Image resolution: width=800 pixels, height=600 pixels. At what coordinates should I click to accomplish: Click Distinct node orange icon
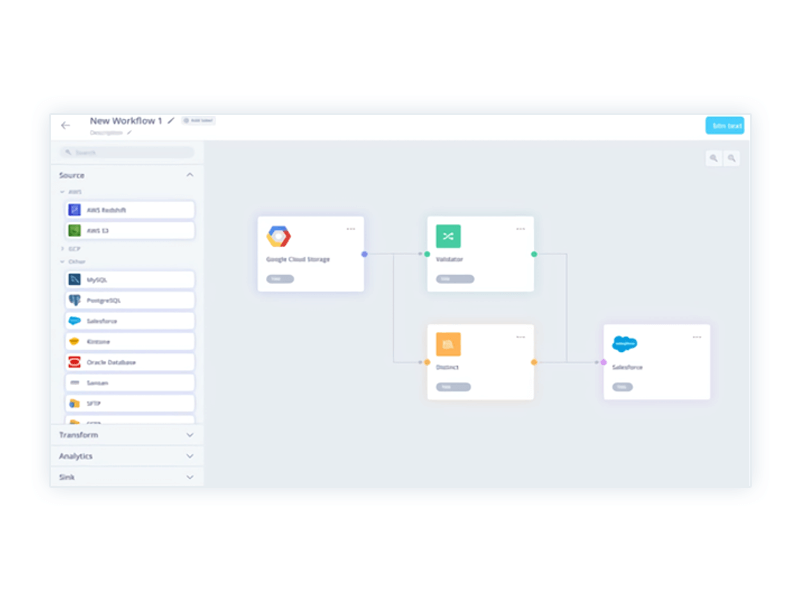click(448, 344)
